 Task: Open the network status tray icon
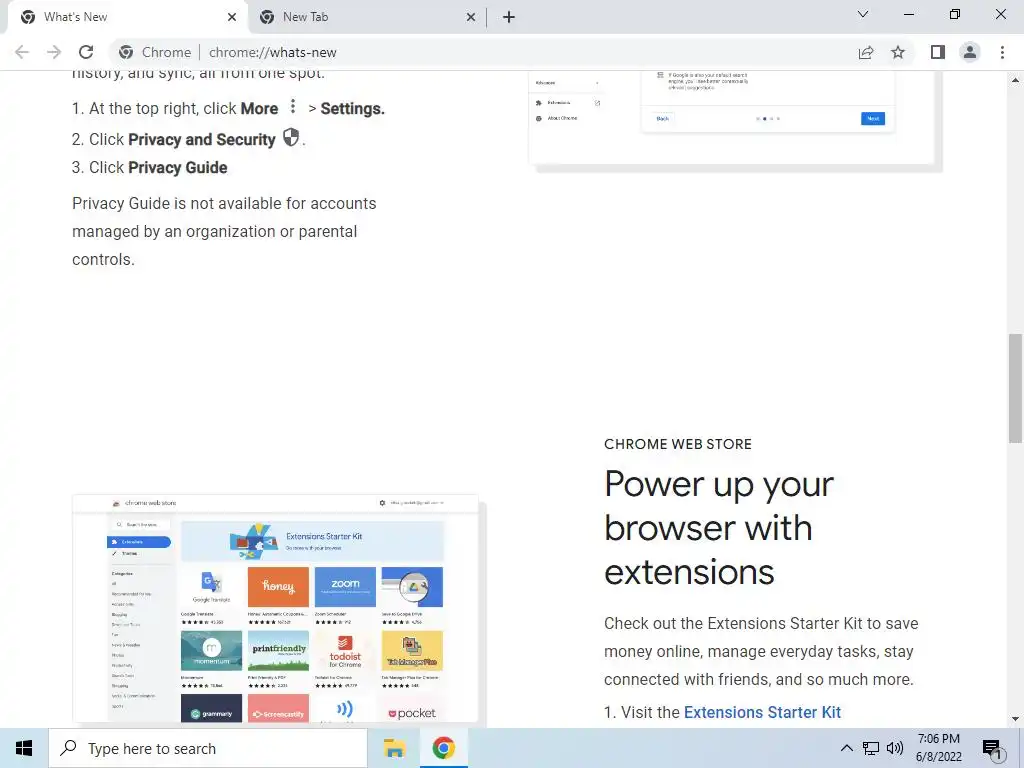(x=871, y=748)
